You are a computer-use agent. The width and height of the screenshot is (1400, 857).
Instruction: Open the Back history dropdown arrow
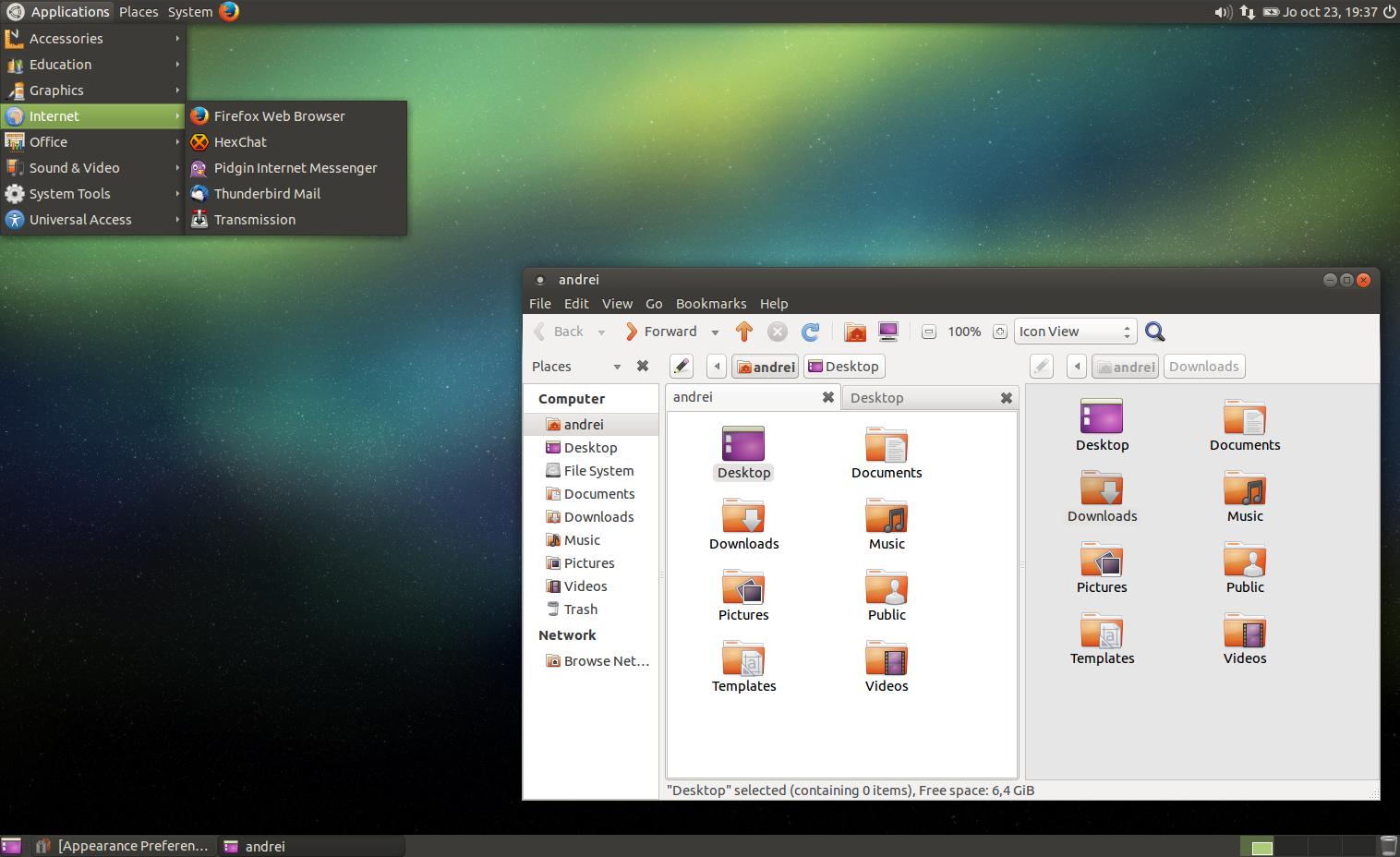pos(601,332)
